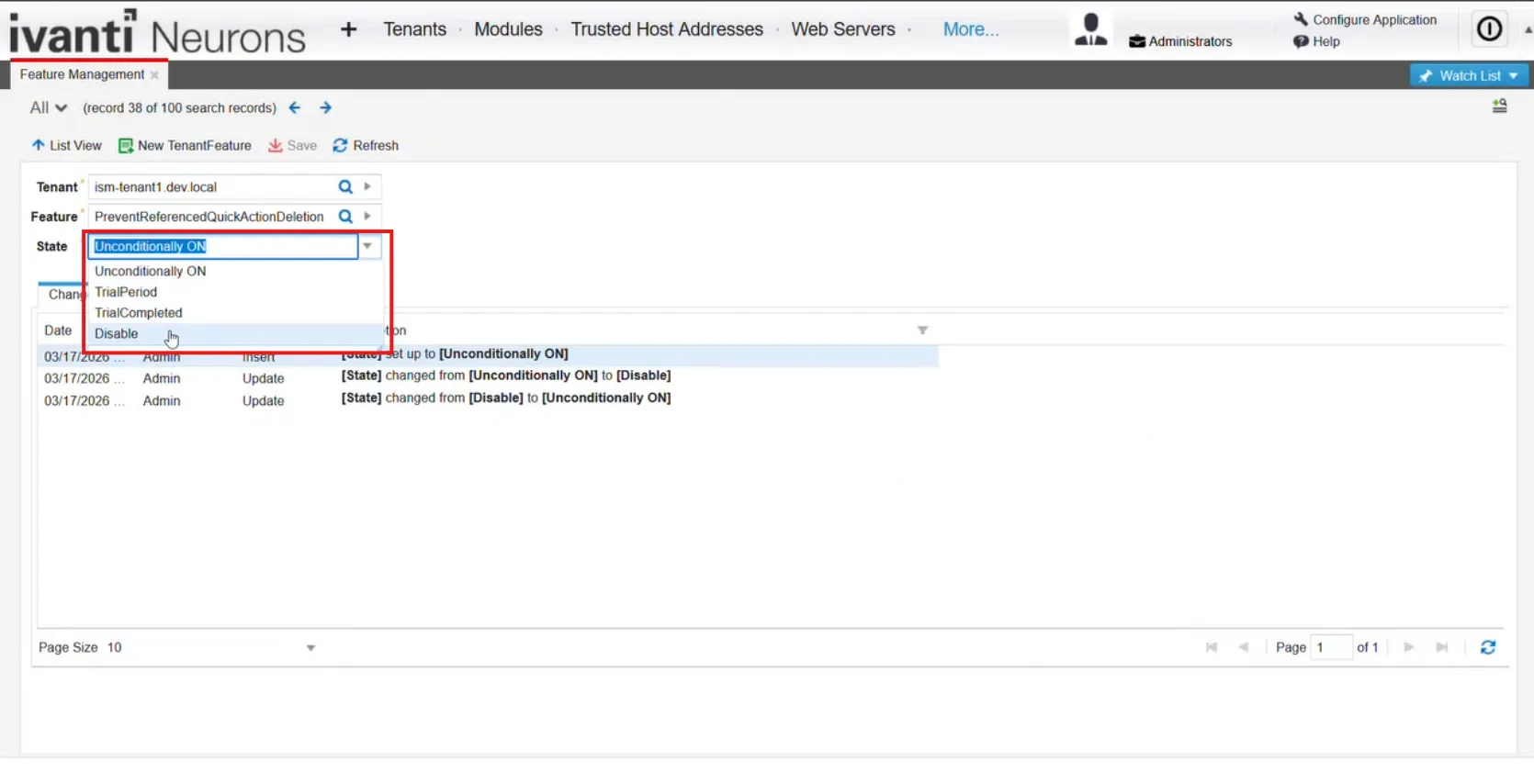Image resolution: width=1534 pixels, height=784 pixels.
Task: Click the user add icon at top right
Action: tap(1499, 106)
